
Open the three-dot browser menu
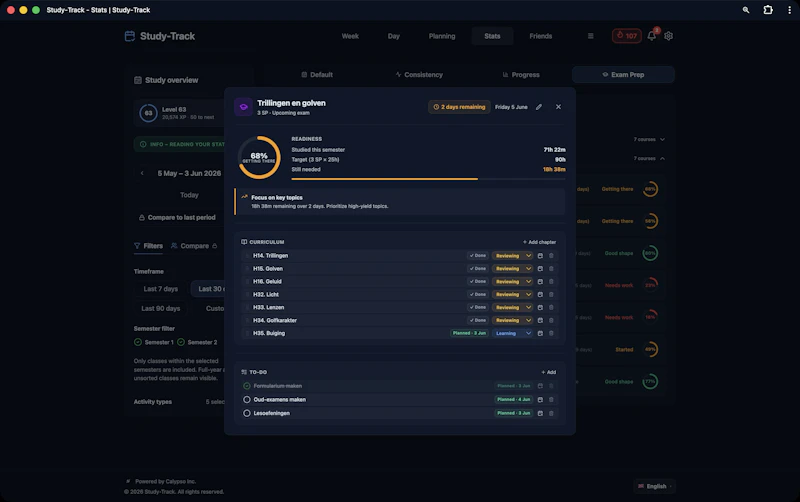789,10
